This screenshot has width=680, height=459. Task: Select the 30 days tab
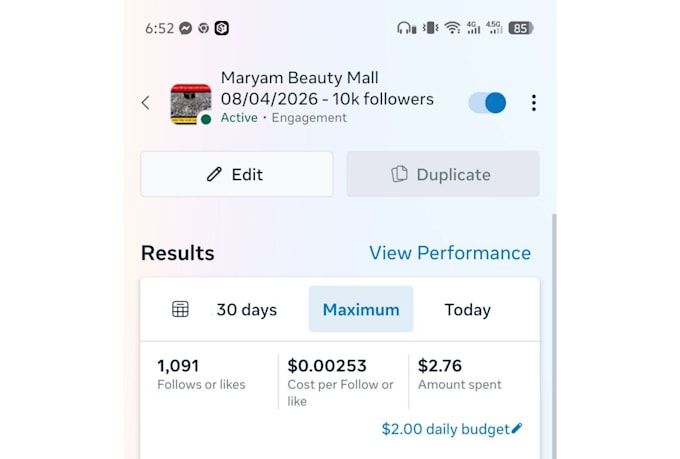(246, 310)
